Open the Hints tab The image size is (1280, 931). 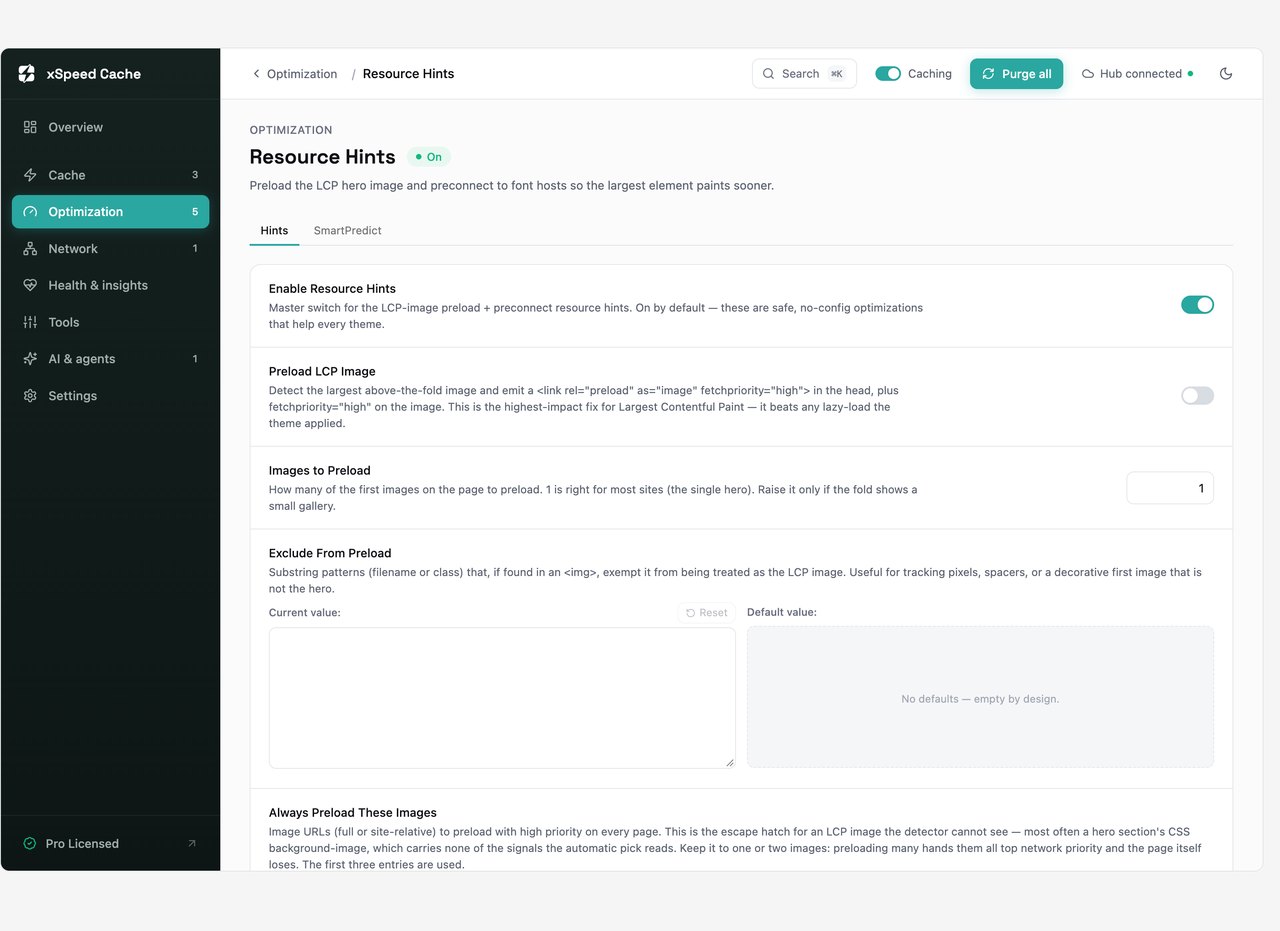274,230
